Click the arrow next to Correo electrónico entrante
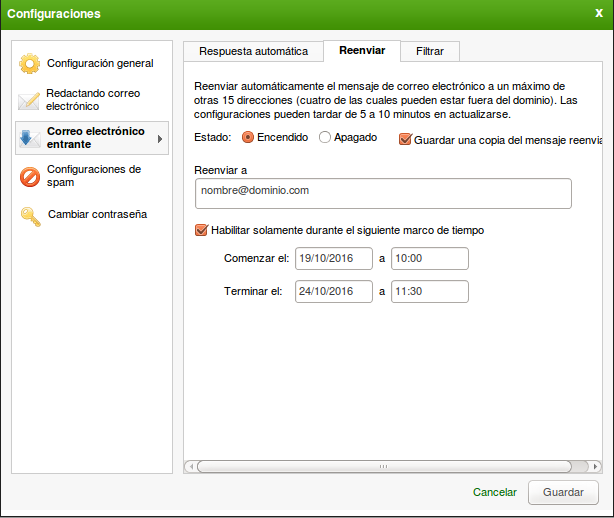Viewport: 614px width, 518px height. click(x=160, y=139)
